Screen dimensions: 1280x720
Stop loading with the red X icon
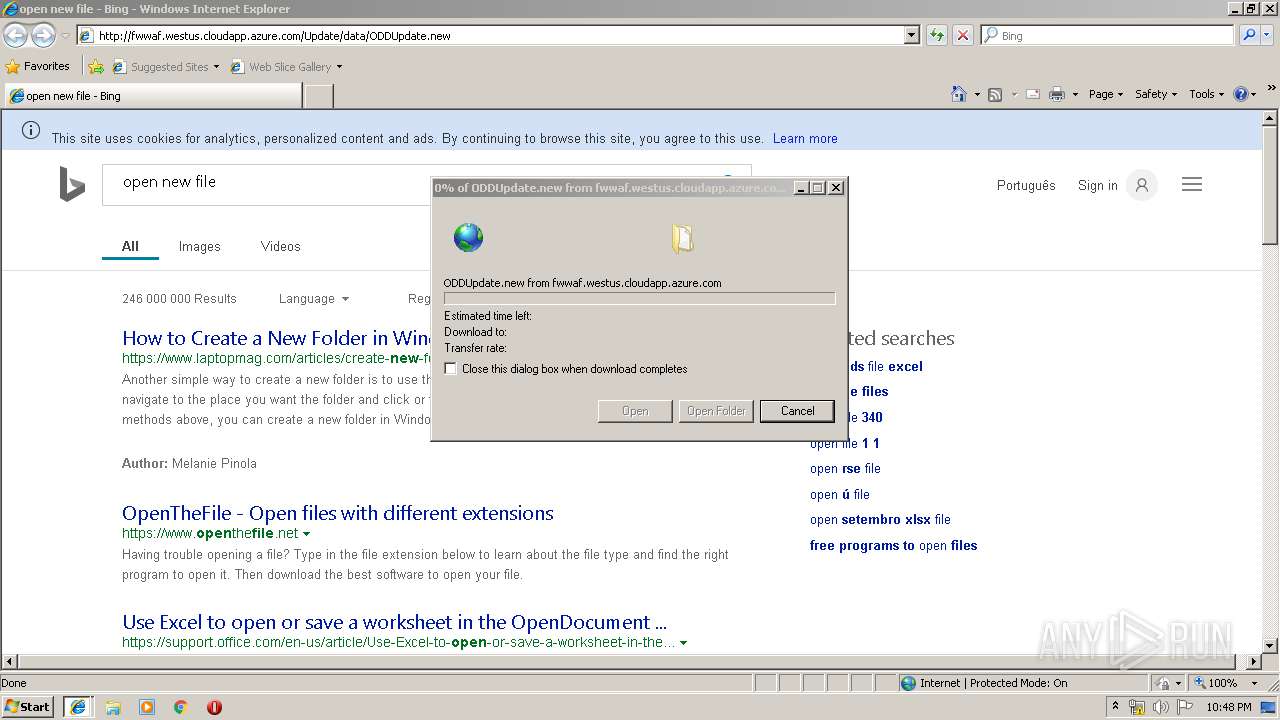tap(962, 35)
